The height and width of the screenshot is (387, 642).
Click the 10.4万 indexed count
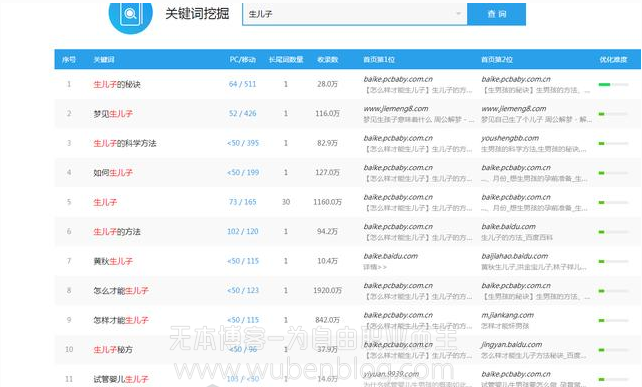(x=328, y=261)
